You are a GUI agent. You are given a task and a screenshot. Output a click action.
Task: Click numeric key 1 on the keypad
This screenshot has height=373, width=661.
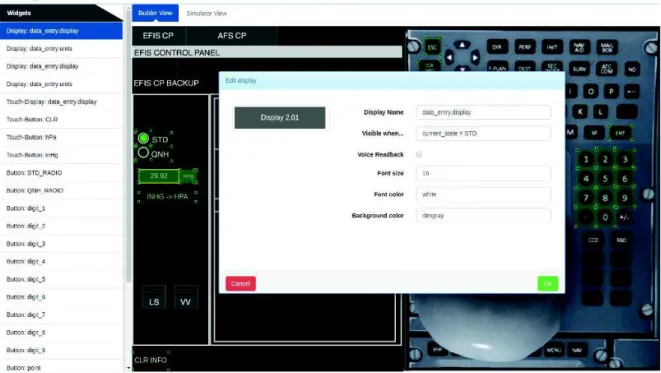586,159
